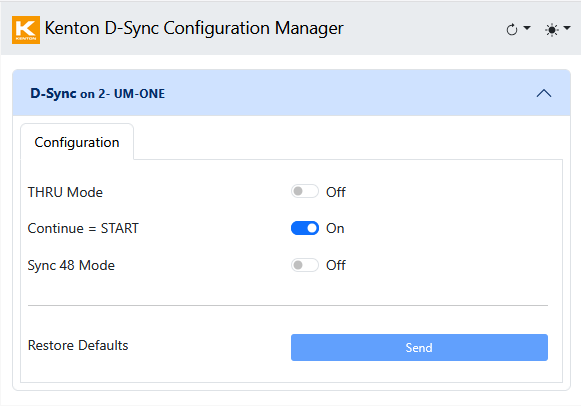Enable the Sync 48 Mode switch
This screenshot has width=581, height=406.
coord(305,265)
